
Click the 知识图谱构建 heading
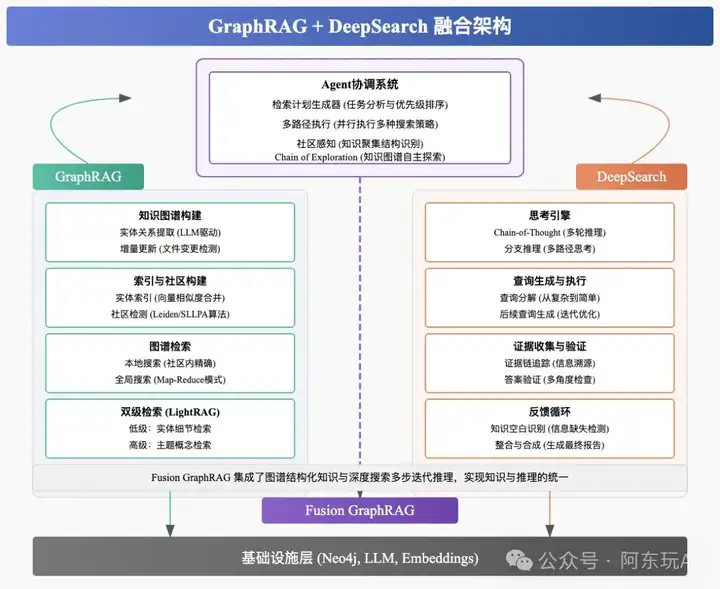(x=170, y=215)
